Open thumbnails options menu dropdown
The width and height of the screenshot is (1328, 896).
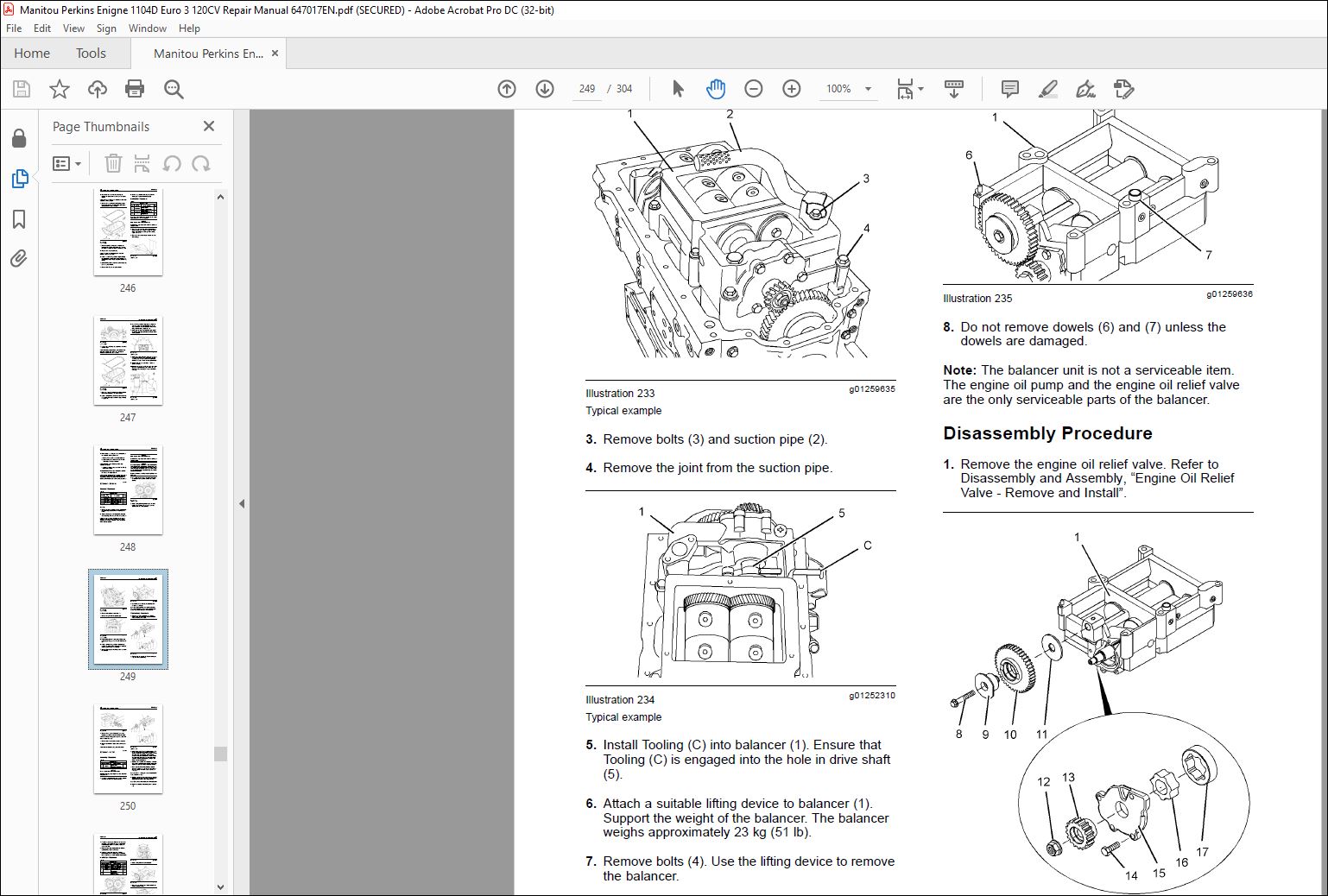pyautogui.click(x=66, y=163)
